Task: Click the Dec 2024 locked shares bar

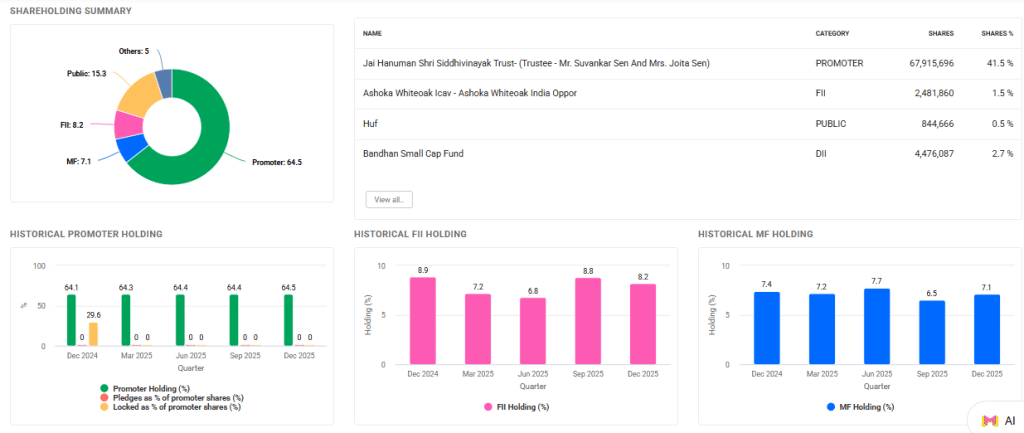Action: tap(93, 334)
